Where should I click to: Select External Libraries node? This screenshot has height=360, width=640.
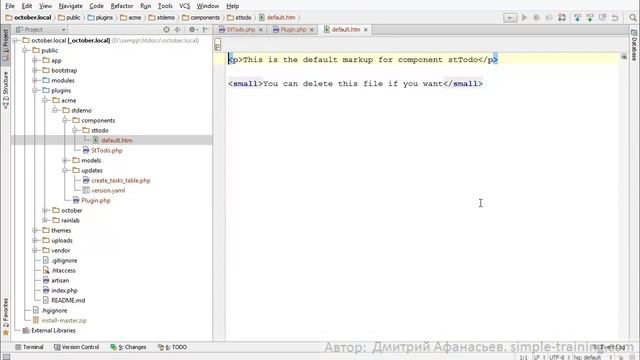pos(53,331)
